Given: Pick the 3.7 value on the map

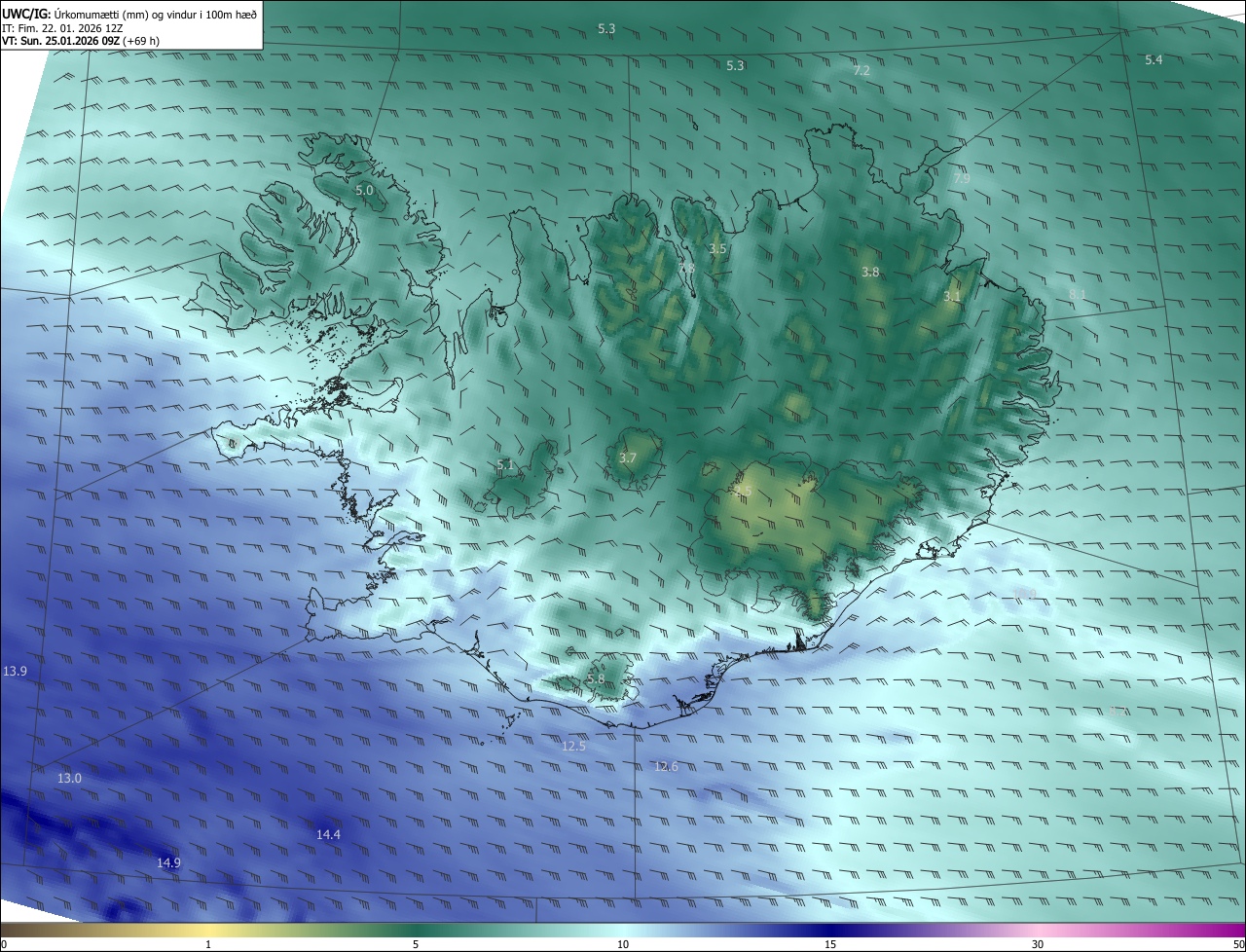Looking at the screenshot, I should [x=628, y=458].
